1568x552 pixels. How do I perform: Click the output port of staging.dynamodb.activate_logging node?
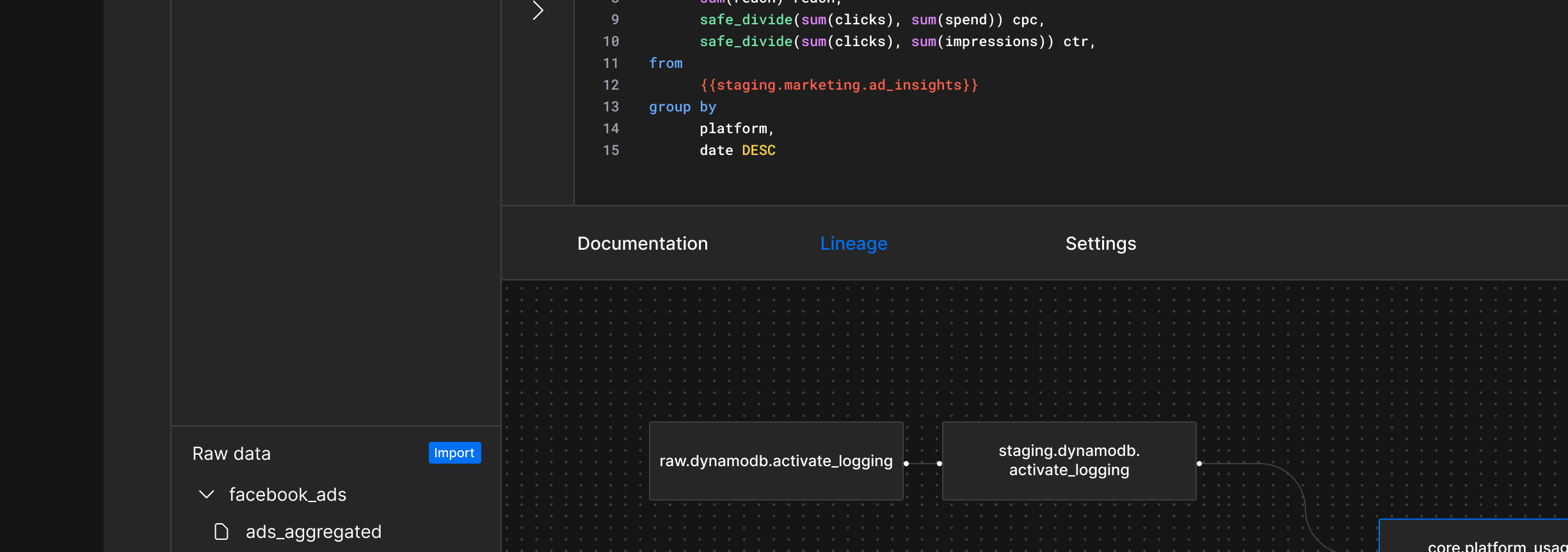(x=1199, y=463)
